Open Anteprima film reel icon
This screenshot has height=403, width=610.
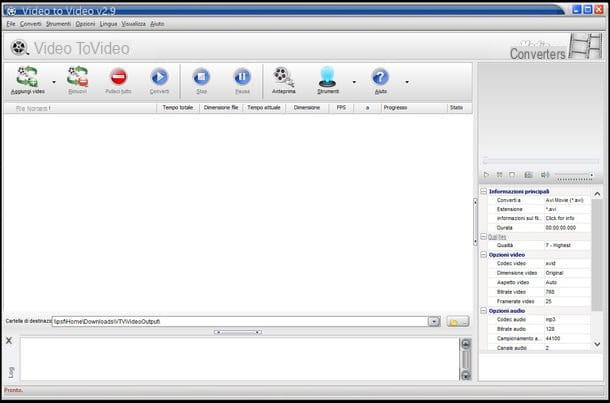pos(284,76)
